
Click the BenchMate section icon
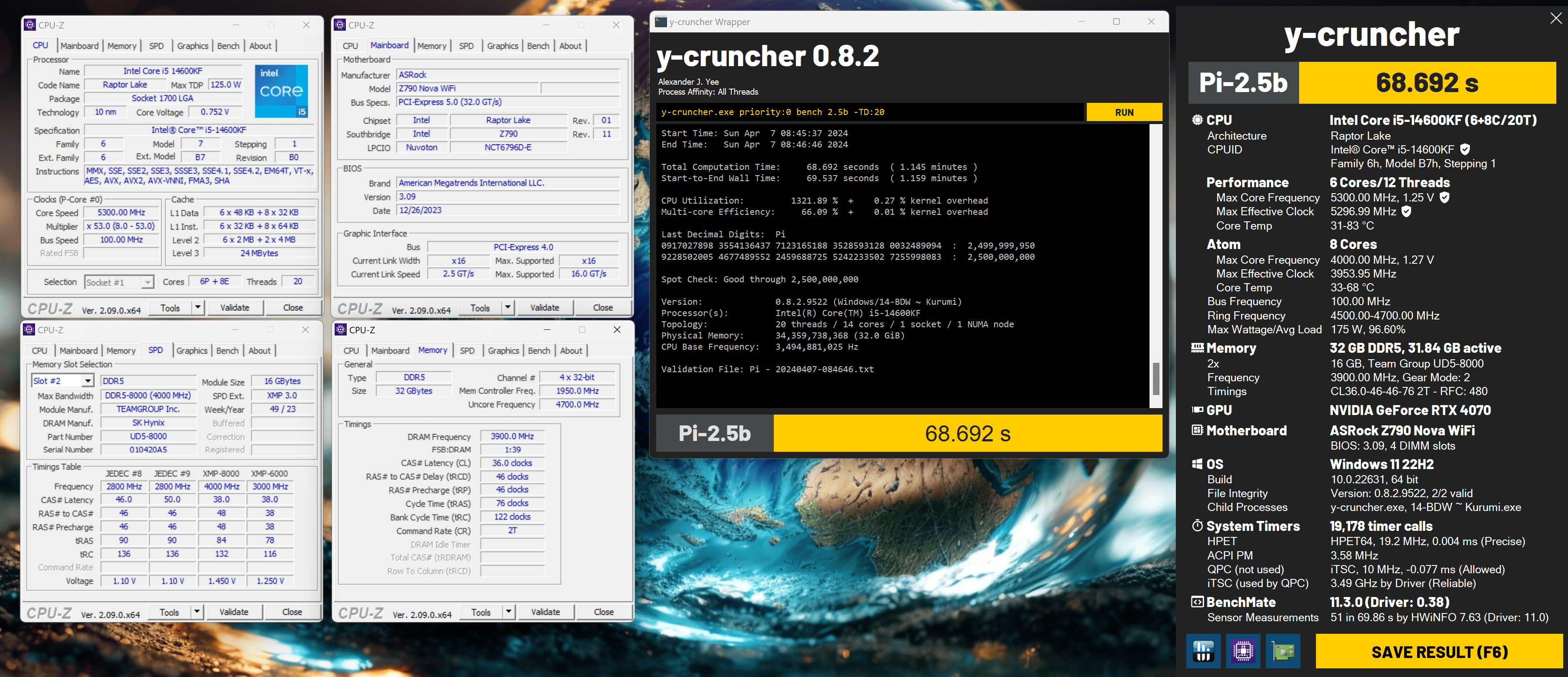[1198, 601]
